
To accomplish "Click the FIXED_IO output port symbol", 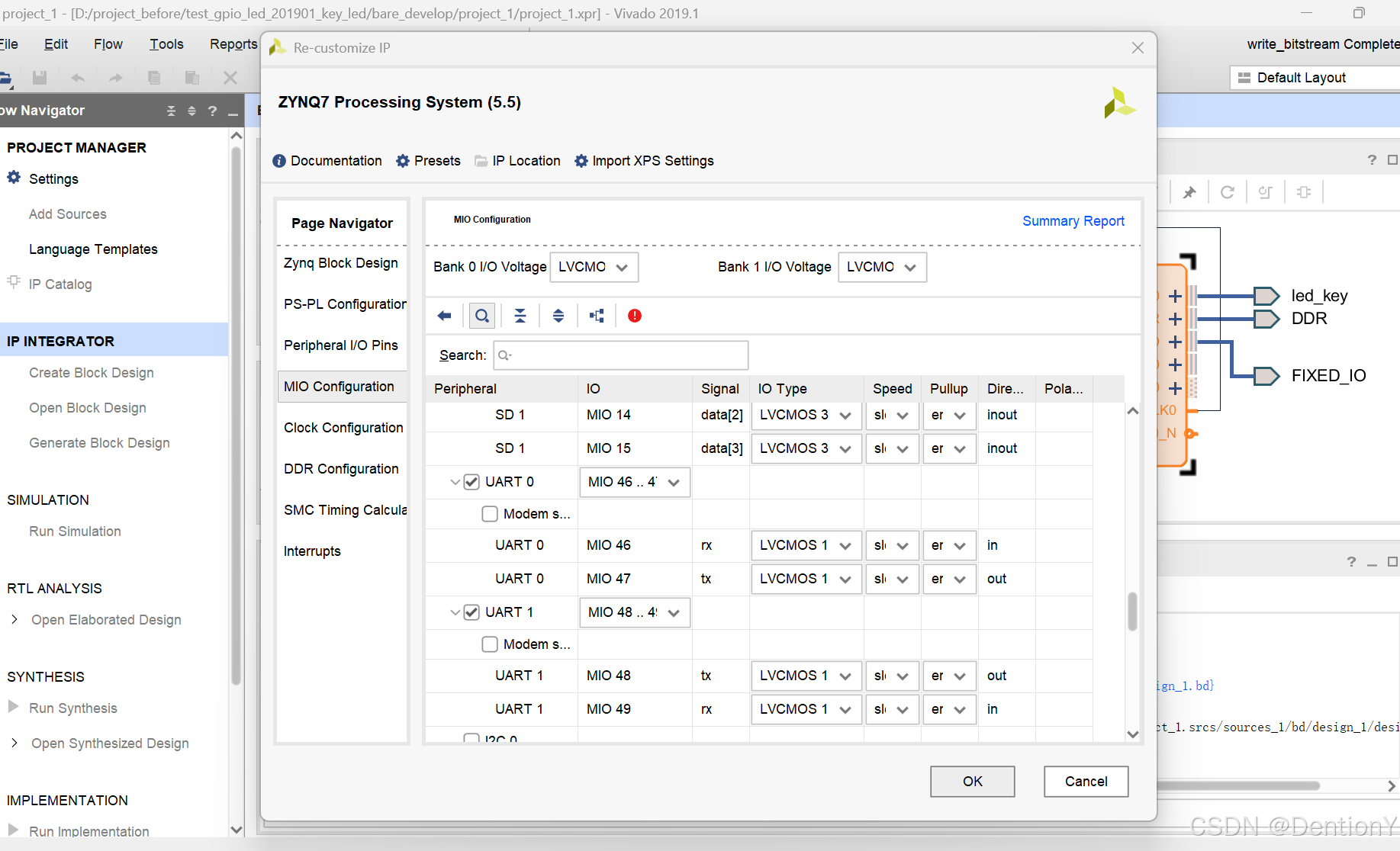I will pyautogui.click(x=1266, y=376).
